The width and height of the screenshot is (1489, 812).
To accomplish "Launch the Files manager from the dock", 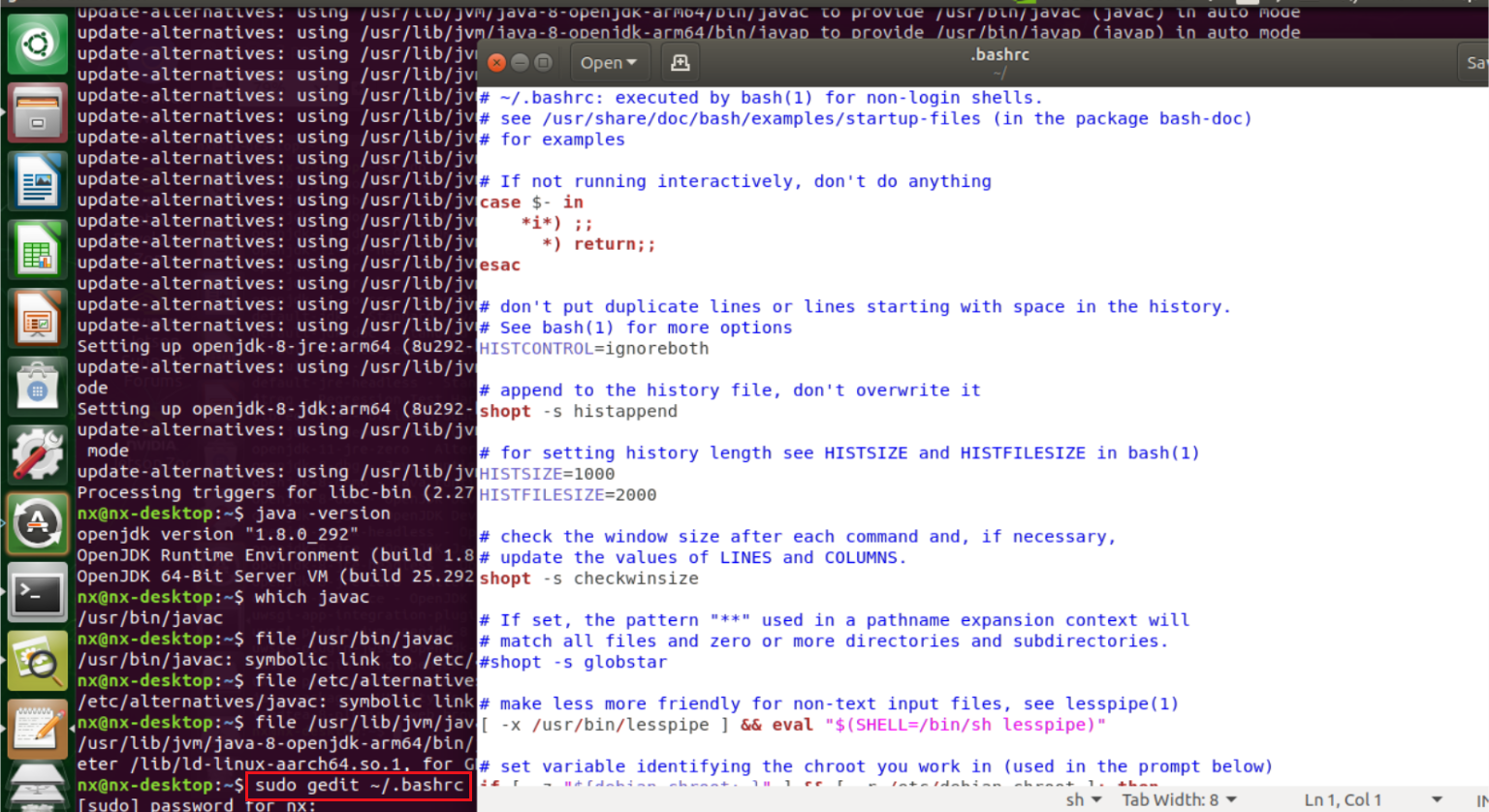I will (38, 112).
